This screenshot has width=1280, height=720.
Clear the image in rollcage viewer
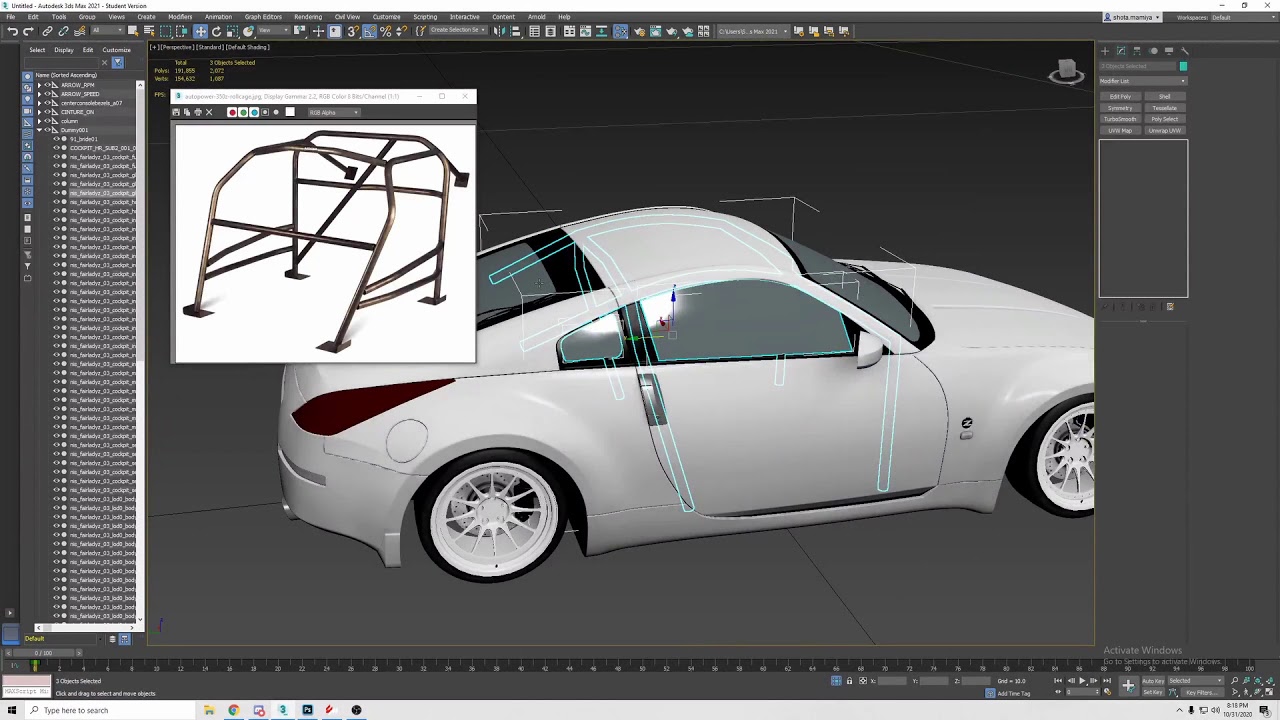tap(209, 112)
